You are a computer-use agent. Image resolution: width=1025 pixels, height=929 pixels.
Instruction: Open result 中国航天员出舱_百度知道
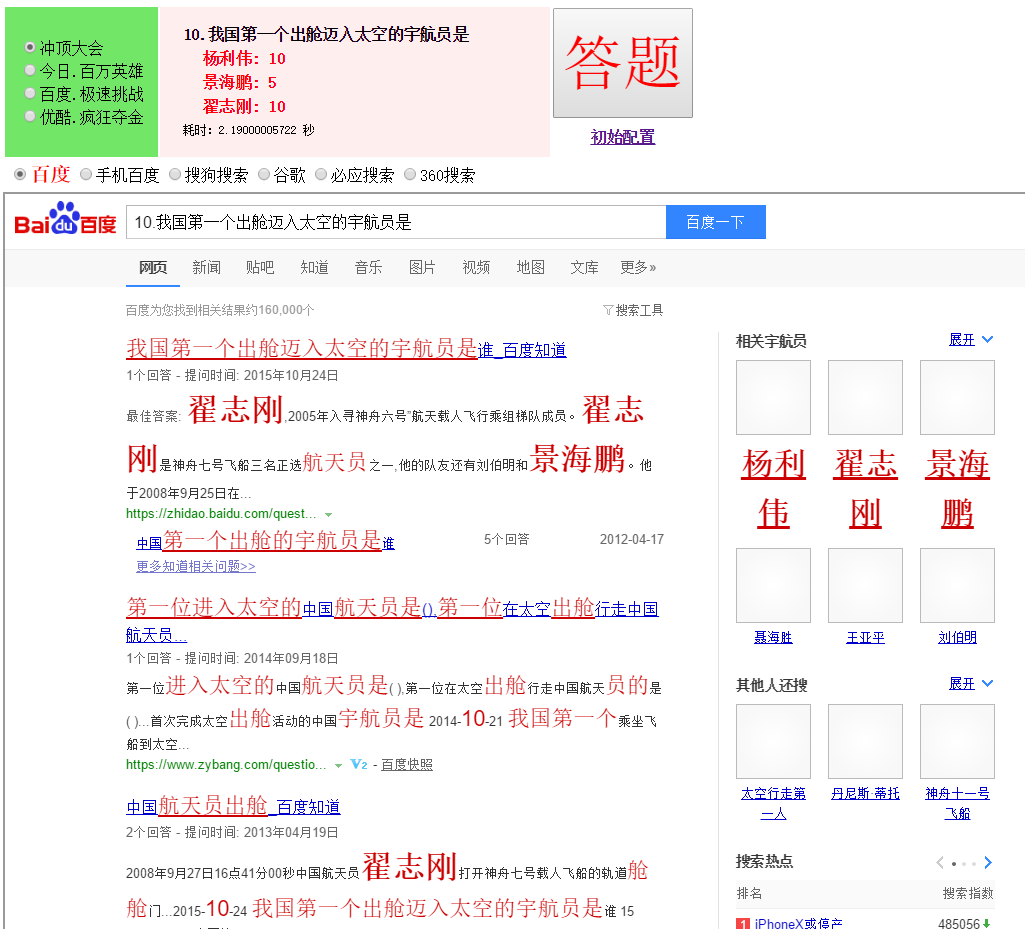coord(233,806)
